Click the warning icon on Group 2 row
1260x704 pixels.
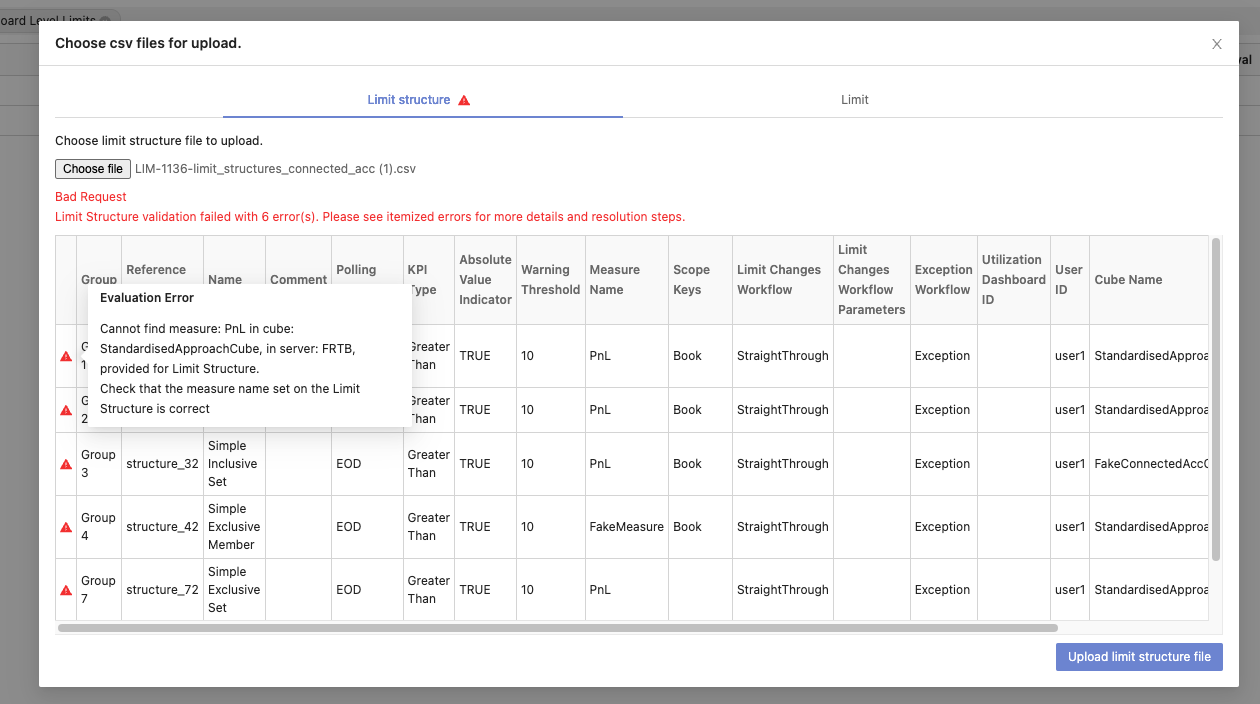pos(66,410)
